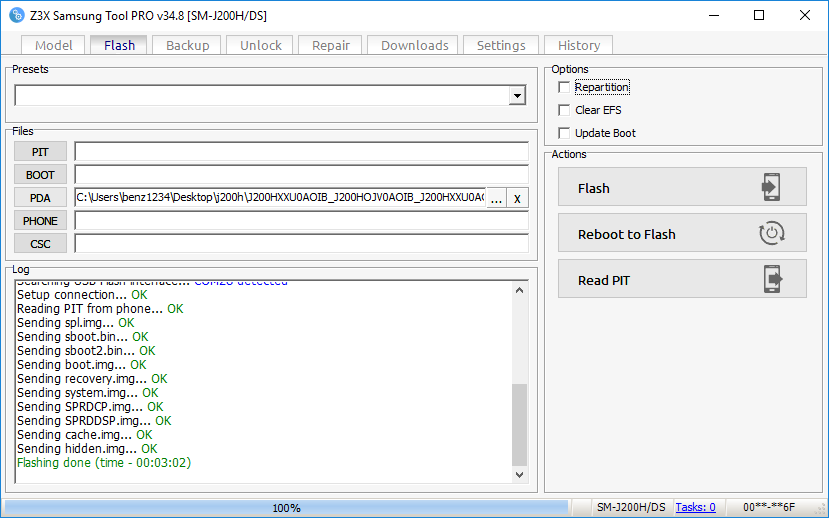Screen dimensions: 829x518
Task: Click 'Sending boot.img... OK' log line
Action: (x=81, y=365)
